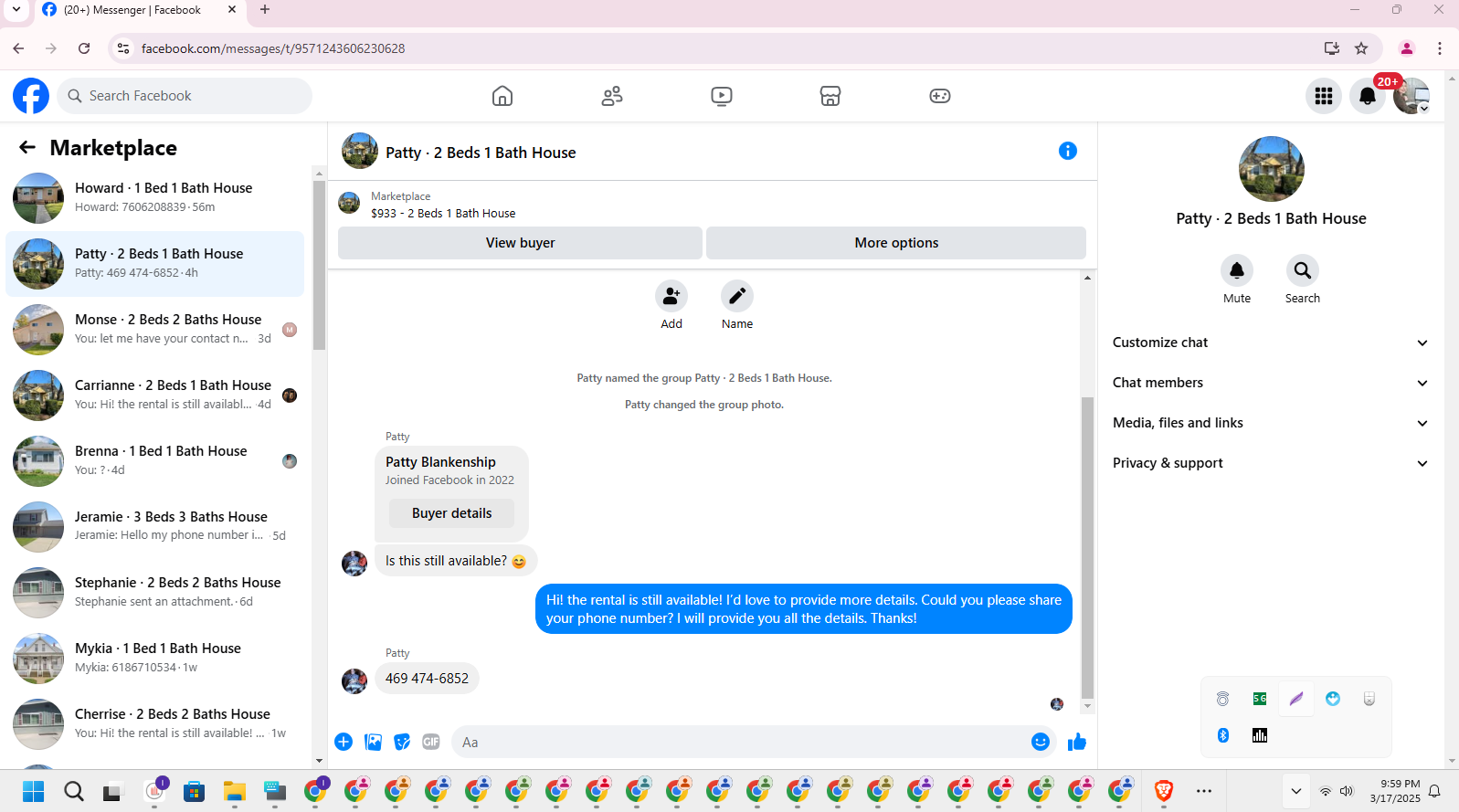Open Carrianne 2 Beds 1 Bath House chat
Viewport: 1459px width, 812px height.
point(155,395)
